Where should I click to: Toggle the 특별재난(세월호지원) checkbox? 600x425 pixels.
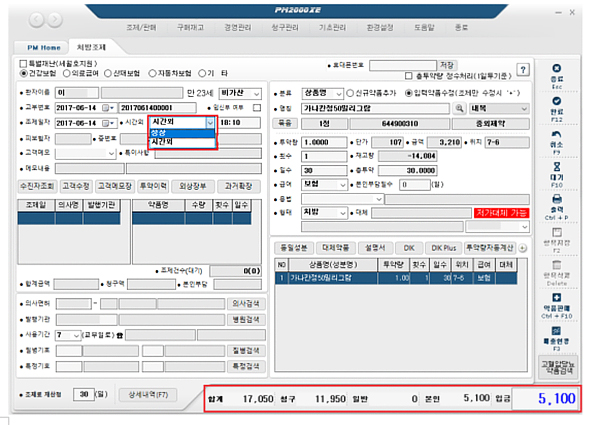23,64
